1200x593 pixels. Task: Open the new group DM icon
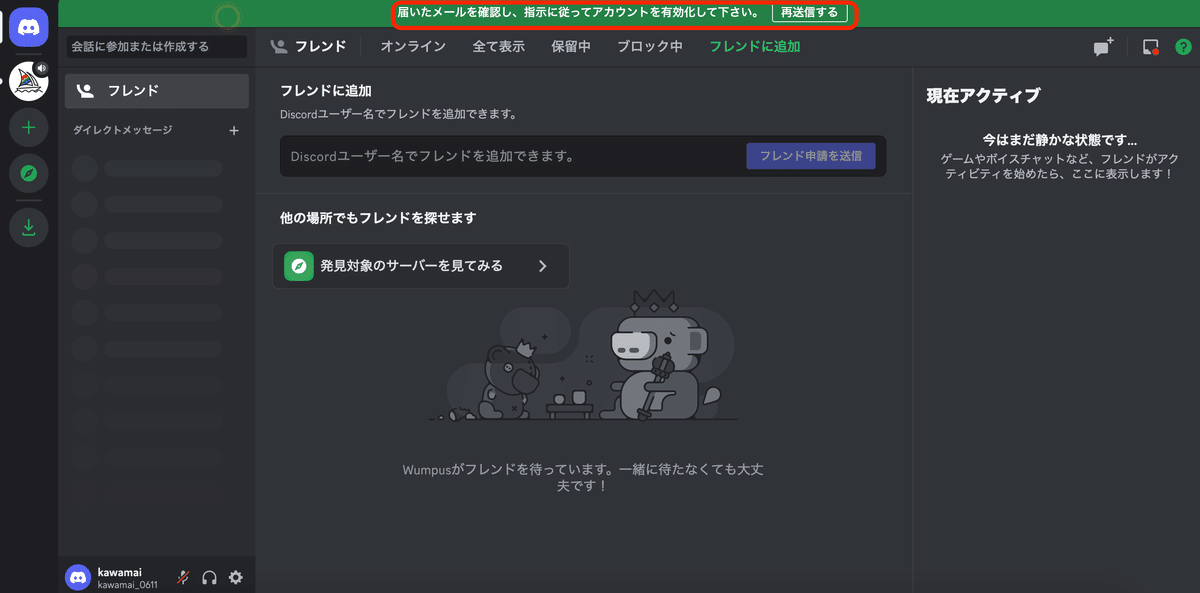tap(1103, 47)
